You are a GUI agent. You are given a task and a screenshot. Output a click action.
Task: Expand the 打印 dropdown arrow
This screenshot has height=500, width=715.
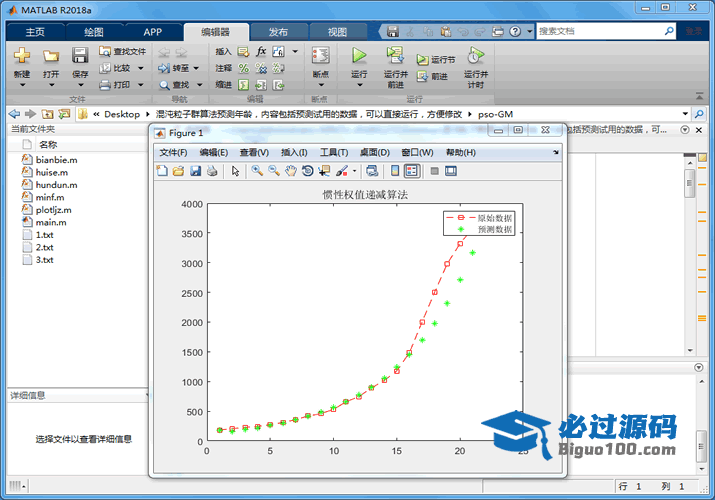[x=140, y=85]
